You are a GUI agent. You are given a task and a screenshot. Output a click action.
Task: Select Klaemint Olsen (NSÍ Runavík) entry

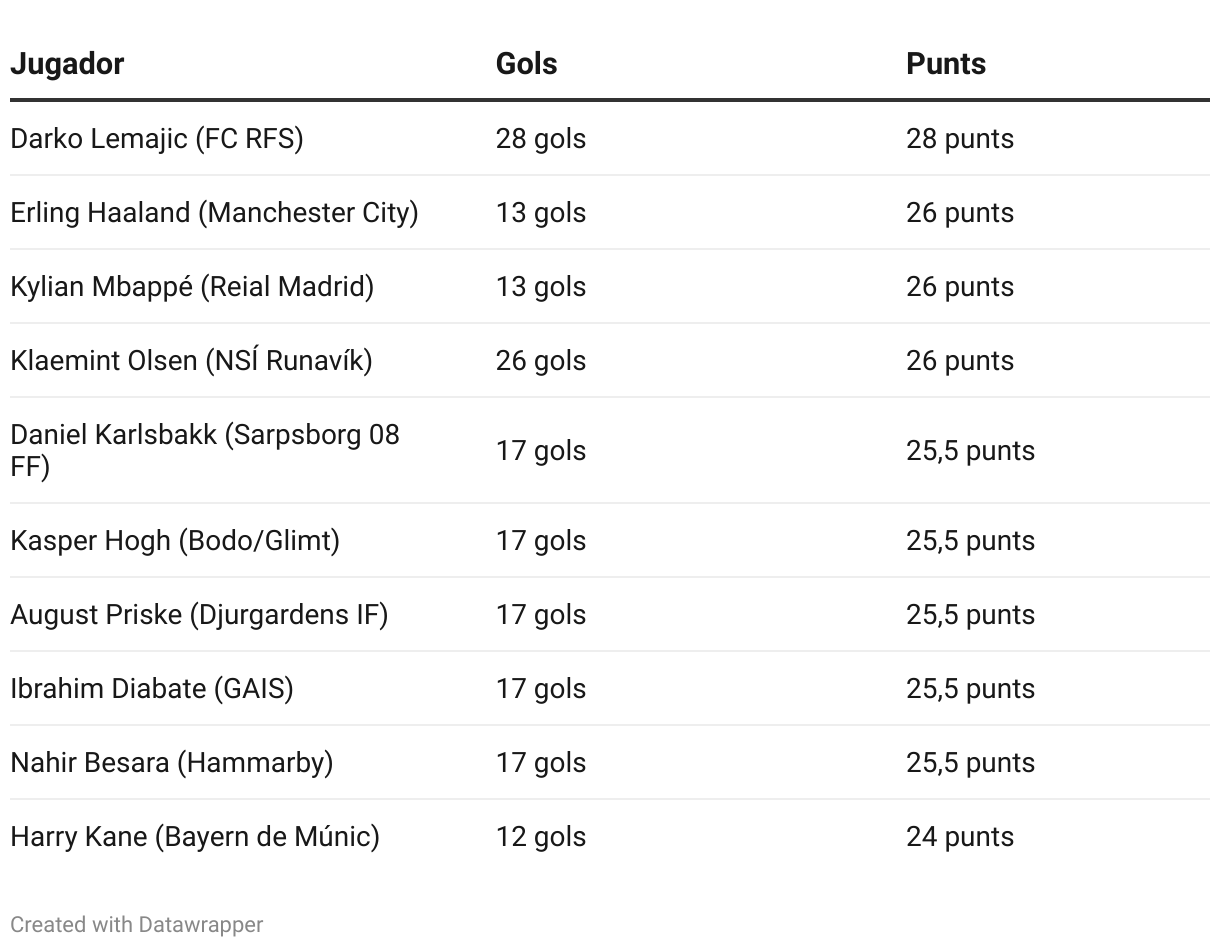tap(191, 361)
